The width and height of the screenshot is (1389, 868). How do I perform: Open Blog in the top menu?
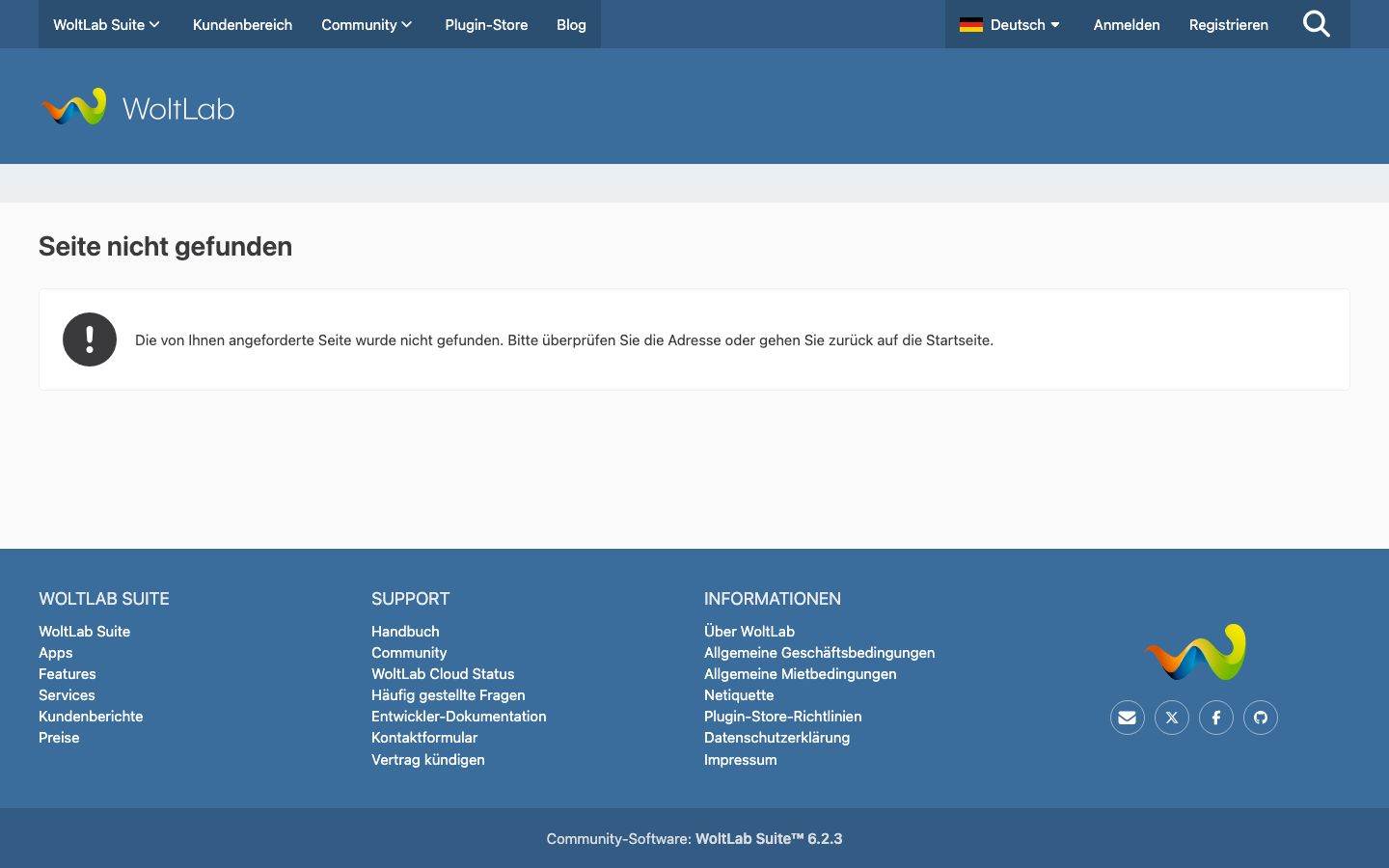coord(571,24)
